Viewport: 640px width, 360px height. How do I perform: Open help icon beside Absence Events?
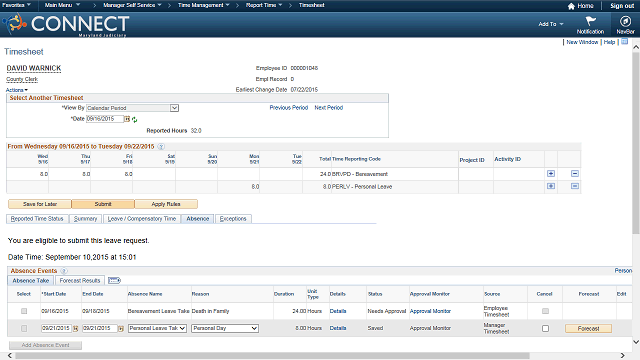64,271
